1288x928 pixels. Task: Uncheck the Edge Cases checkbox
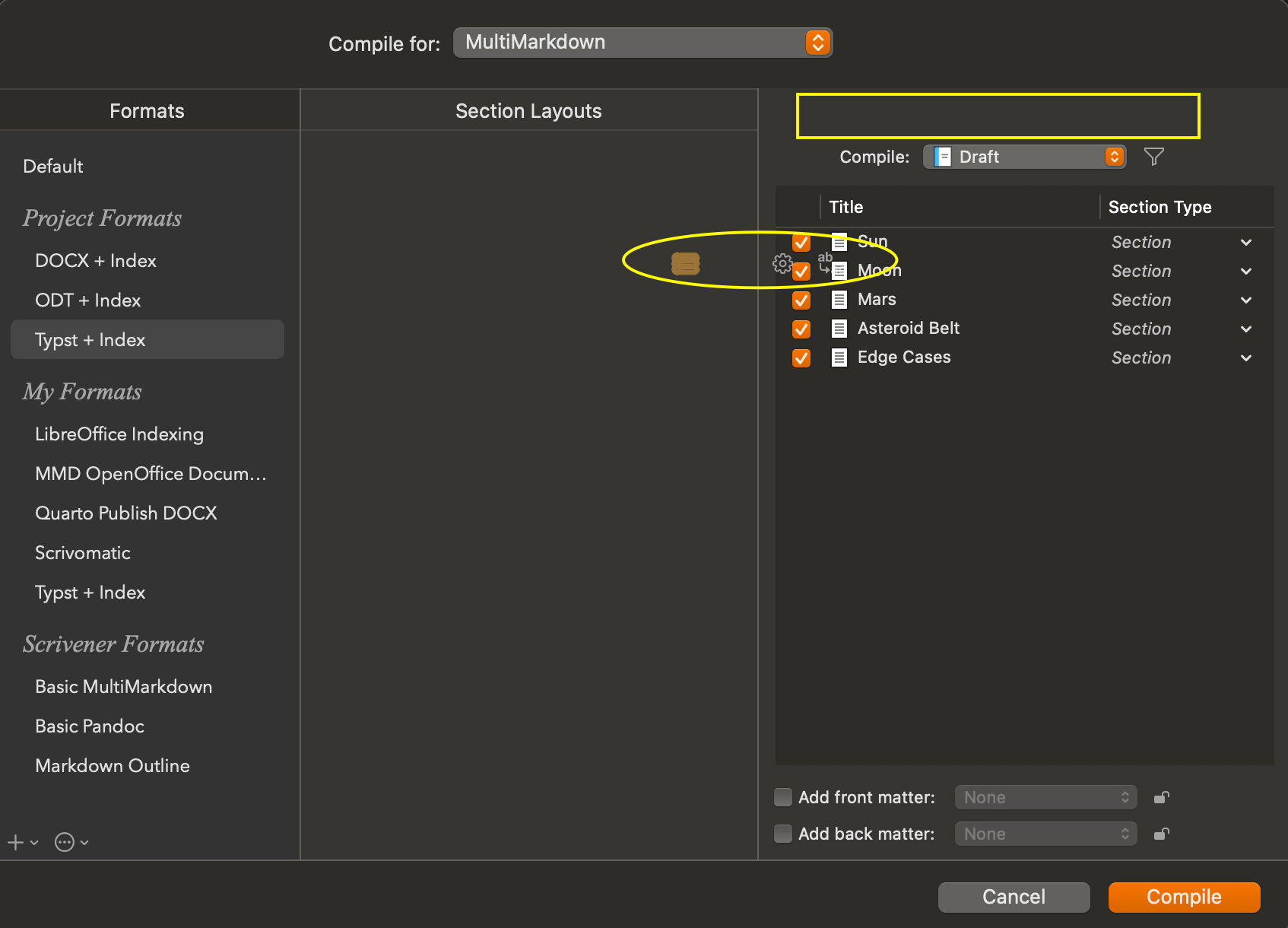coord(801,358)
